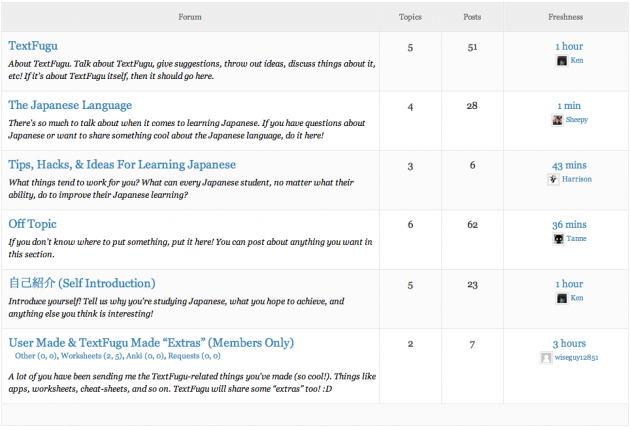Open wiseguy12851's profile link

click(577, 358)
